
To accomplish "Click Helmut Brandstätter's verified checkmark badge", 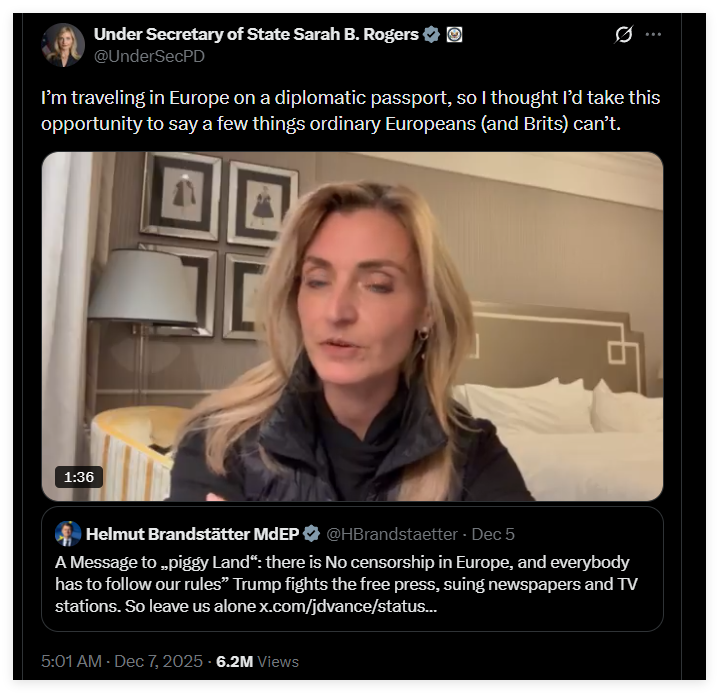I will [x=312, y=534].
